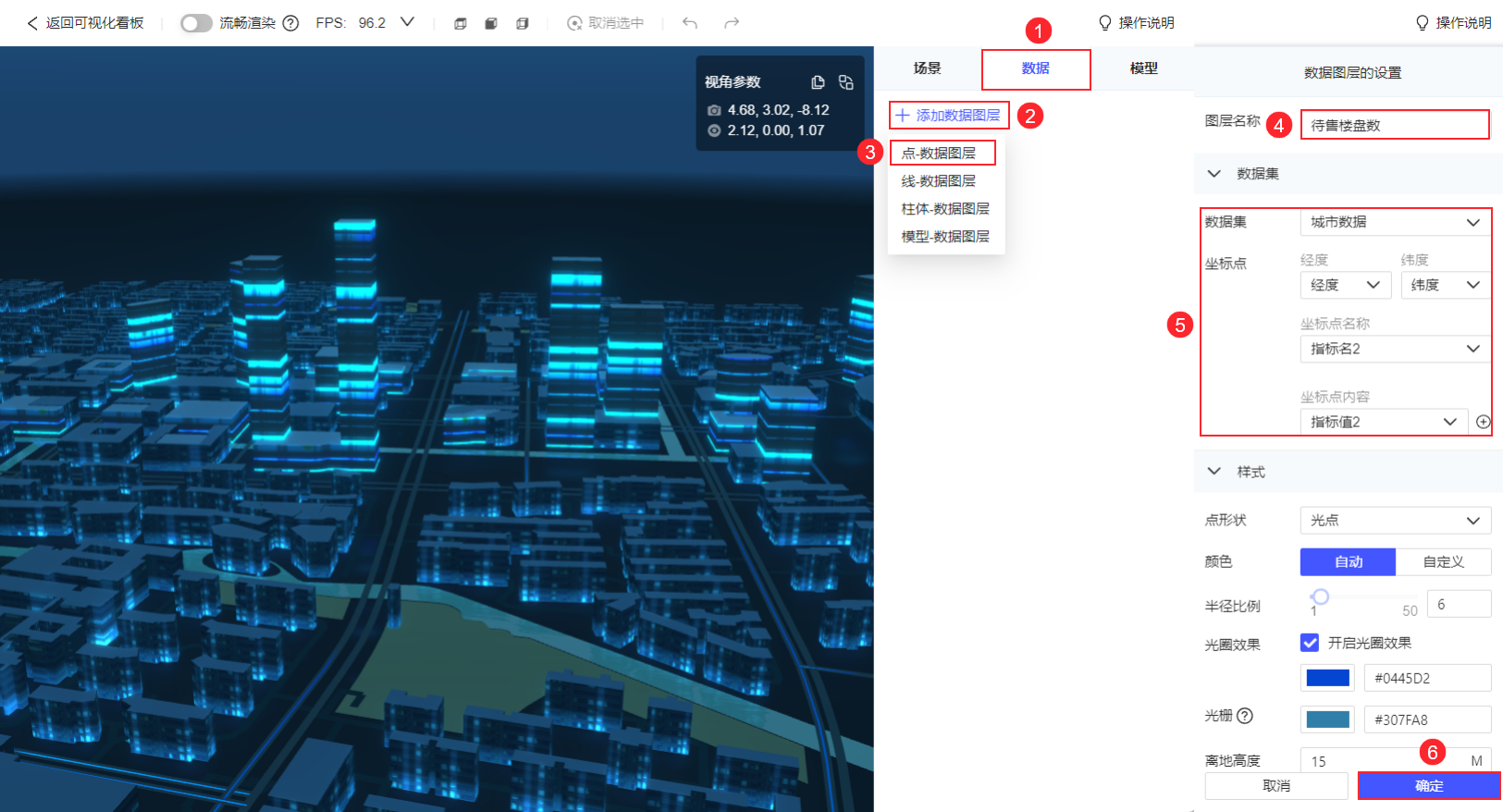Open the 经度 coordinate dropdown
The image size is (1503, 812).
pos(1346,285)
